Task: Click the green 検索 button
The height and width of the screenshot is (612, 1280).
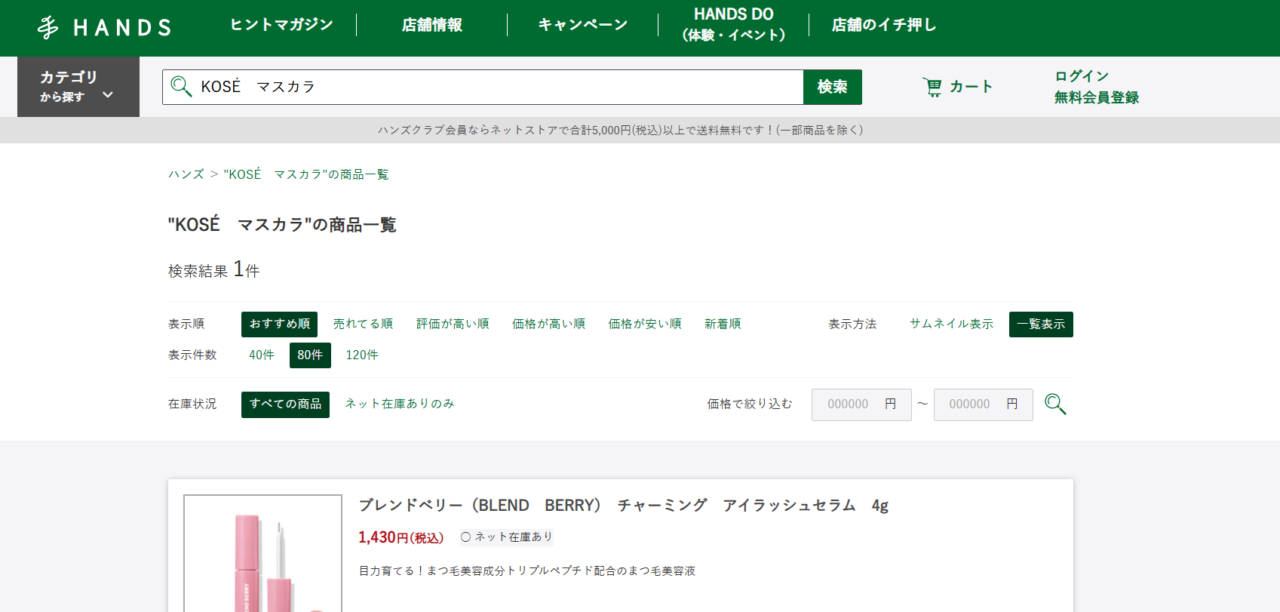Action: (x=832, y=87)
